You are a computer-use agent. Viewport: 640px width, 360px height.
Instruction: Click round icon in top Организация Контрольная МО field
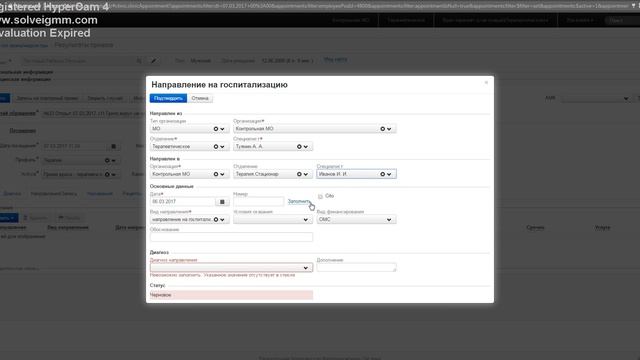point(382,129)
